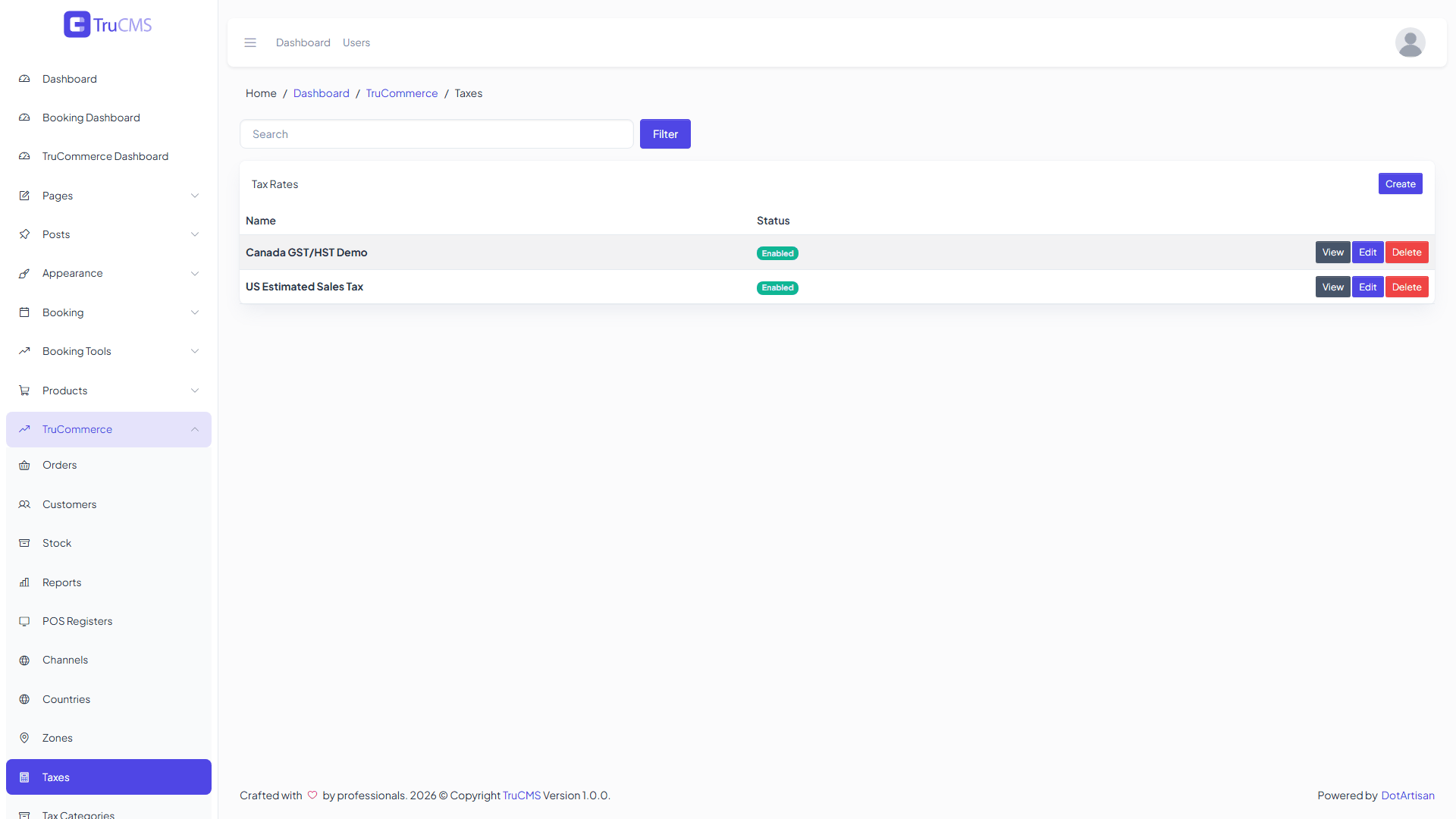The width and height of the screenshot is (1456, 819).
Task: Delete the US Estimated Sales Tax rate
Action: tap(1407, 287)
